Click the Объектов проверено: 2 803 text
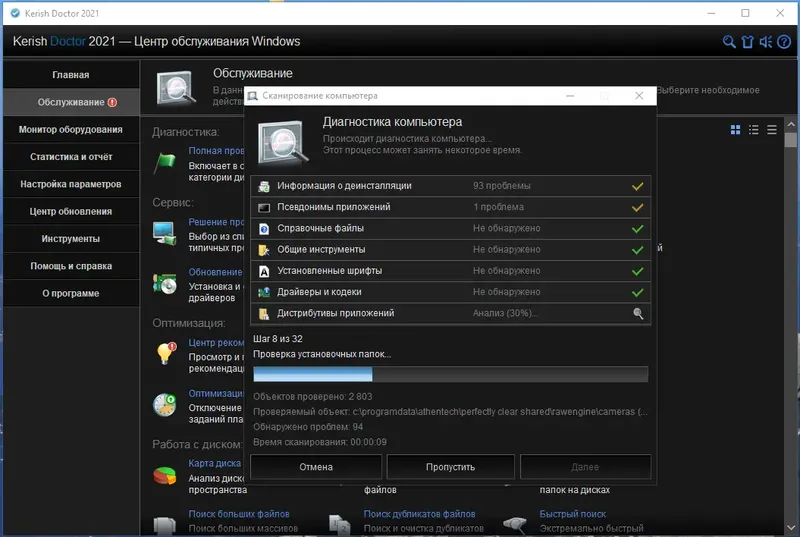The image size is (800, 537). click(313, 397)
